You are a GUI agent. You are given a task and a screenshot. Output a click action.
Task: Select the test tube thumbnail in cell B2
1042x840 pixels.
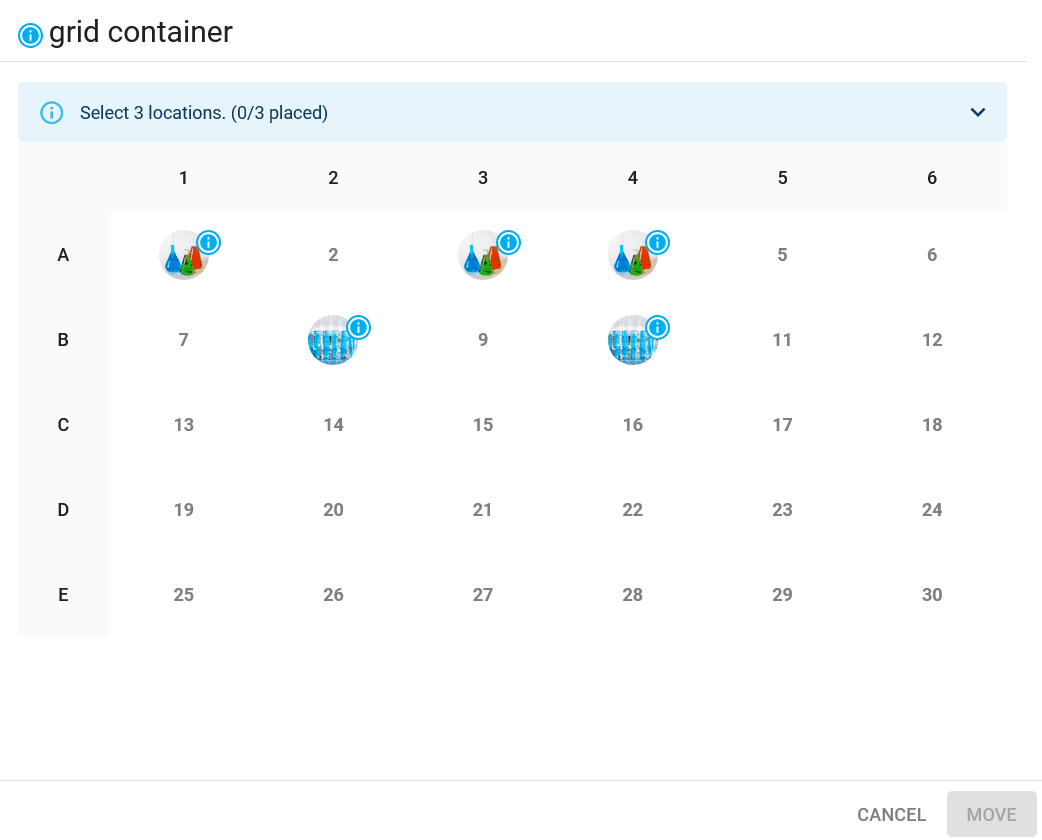(x=333, y=340)
